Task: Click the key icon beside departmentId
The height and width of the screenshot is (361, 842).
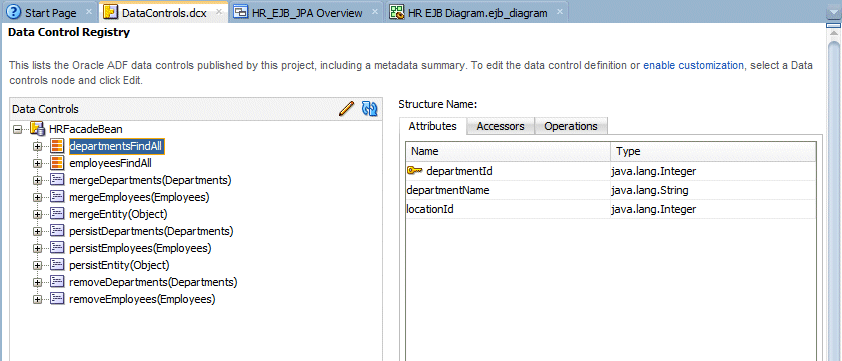Action: coord(415,171)
